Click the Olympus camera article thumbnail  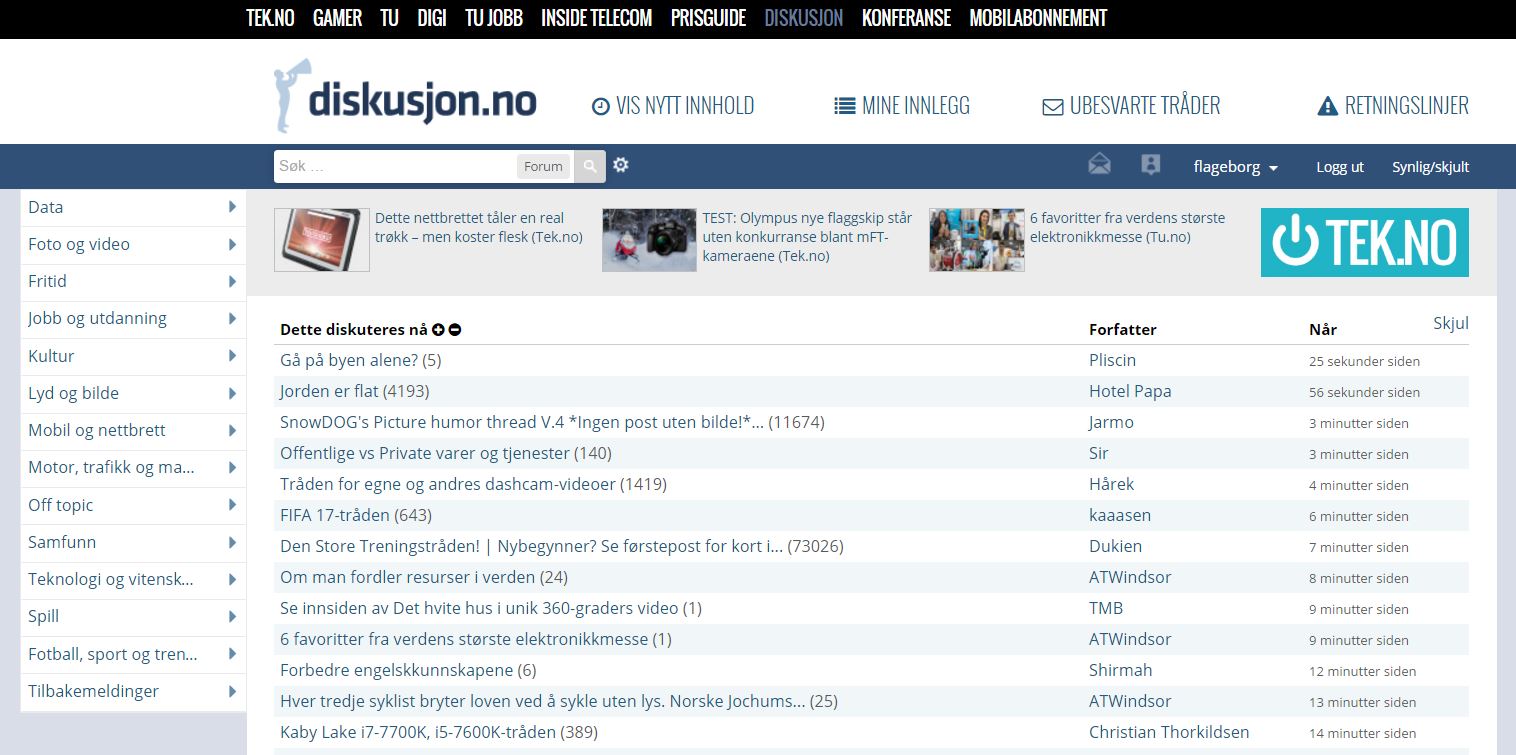(x=649, y=240)
